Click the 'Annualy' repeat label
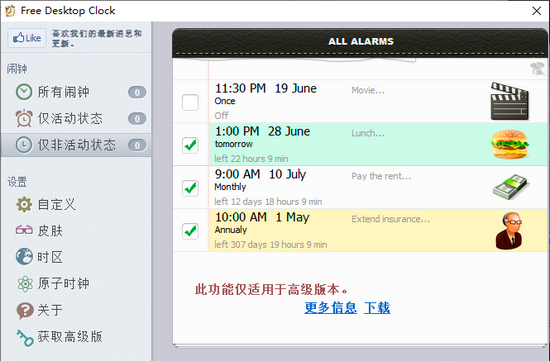550x361 pixels. coord(231,230)
